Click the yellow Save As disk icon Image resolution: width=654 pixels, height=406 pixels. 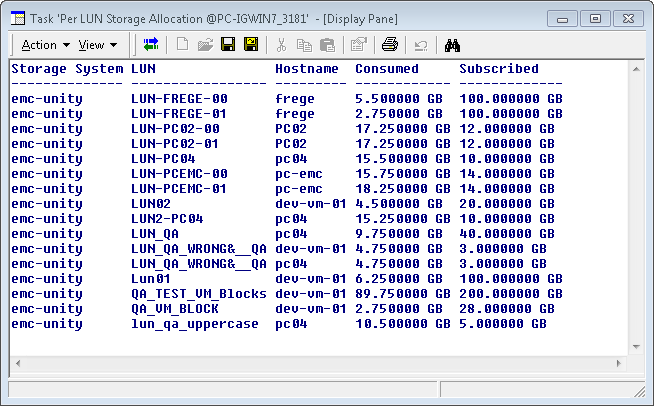coord(250,45)
